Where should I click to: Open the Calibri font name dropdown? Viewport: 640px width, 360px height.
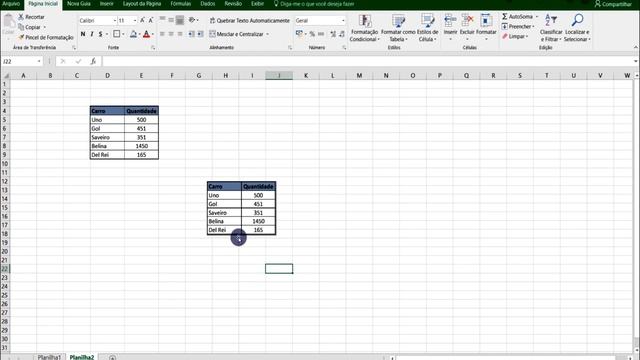[x=115, y=20]
